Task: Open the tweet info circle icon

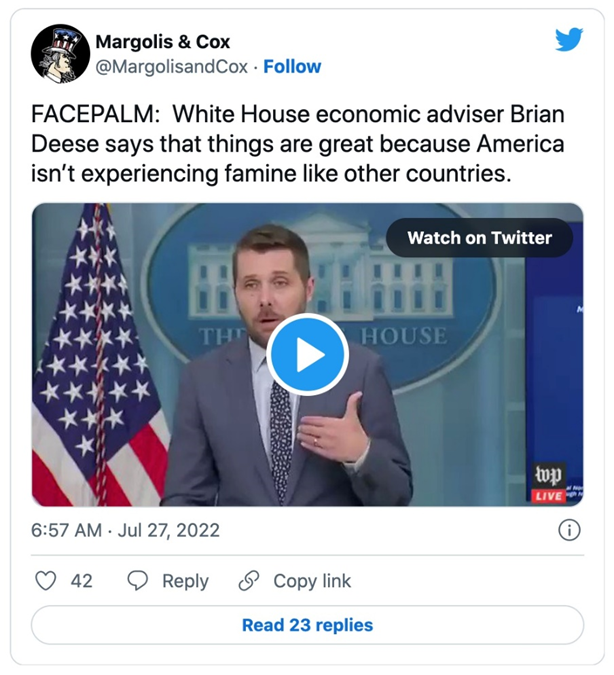Action: [569, 530]
